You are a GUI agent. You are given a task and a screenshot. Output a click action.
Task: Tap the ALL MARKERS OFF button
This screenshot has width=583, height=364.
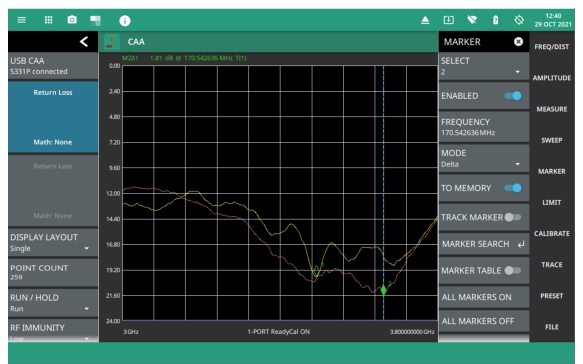coord(484,321)
